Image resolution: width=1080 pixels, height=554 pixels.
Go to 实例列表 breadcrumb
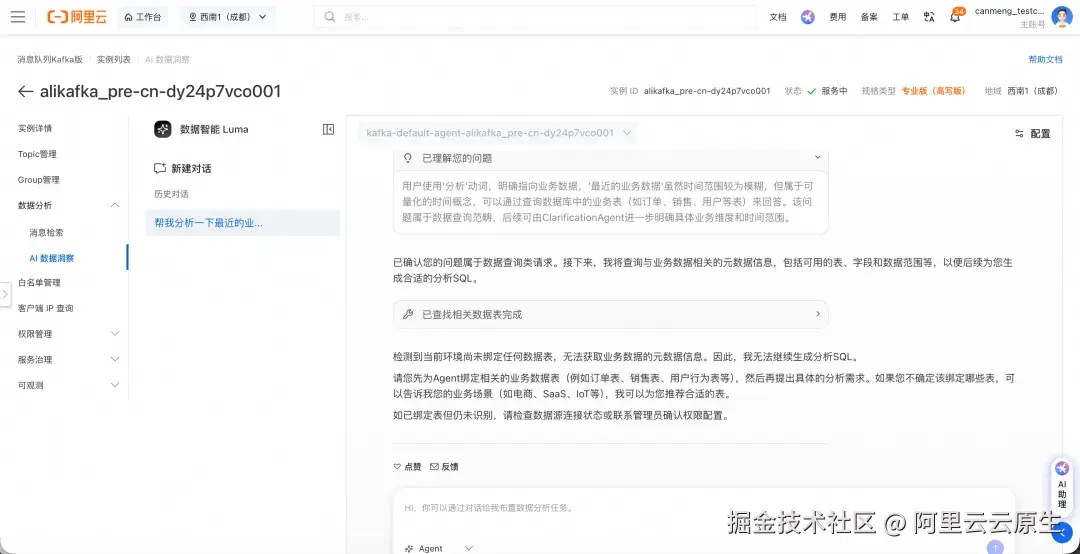[x=114, y=60]
